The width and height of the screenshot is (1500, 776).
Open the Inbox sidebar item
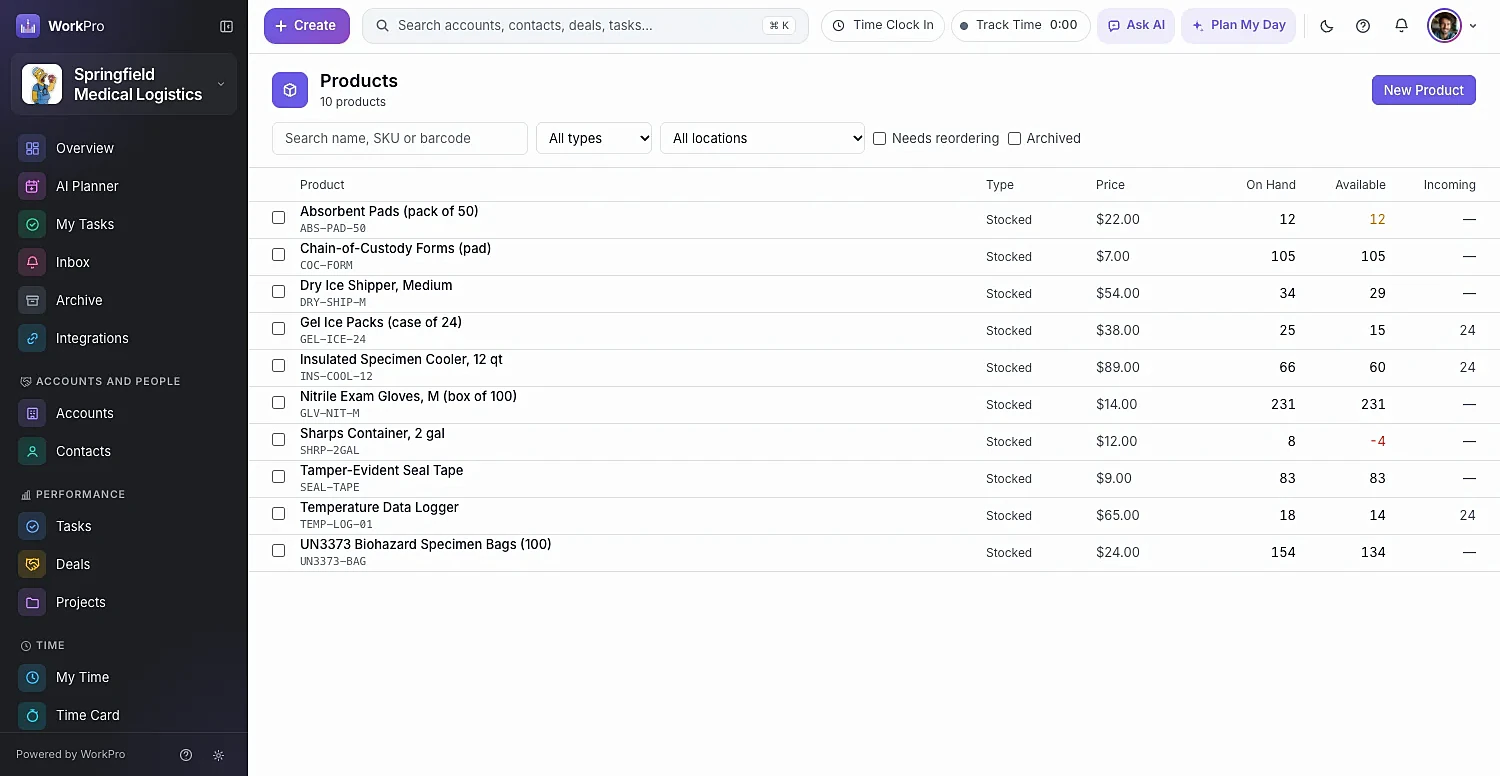click(x=124, y=262)
